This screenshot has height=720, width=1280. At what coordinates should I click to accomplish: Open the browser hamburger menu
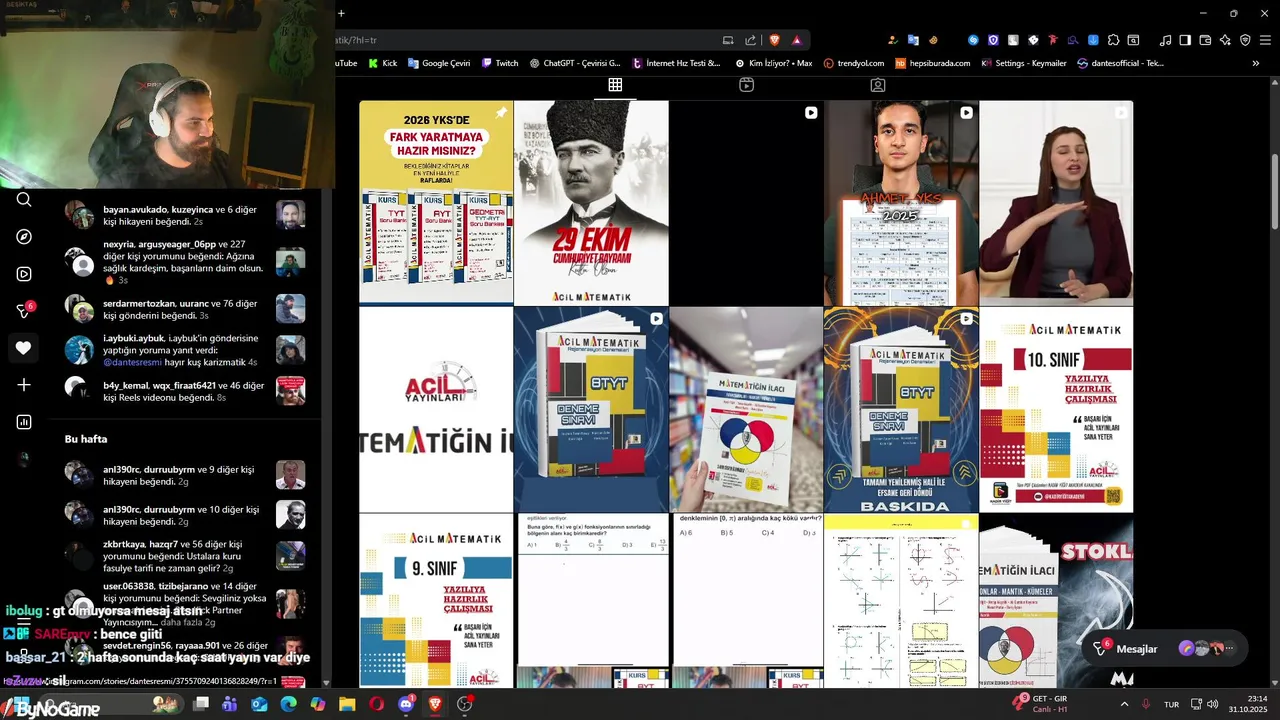point(1265,40)
